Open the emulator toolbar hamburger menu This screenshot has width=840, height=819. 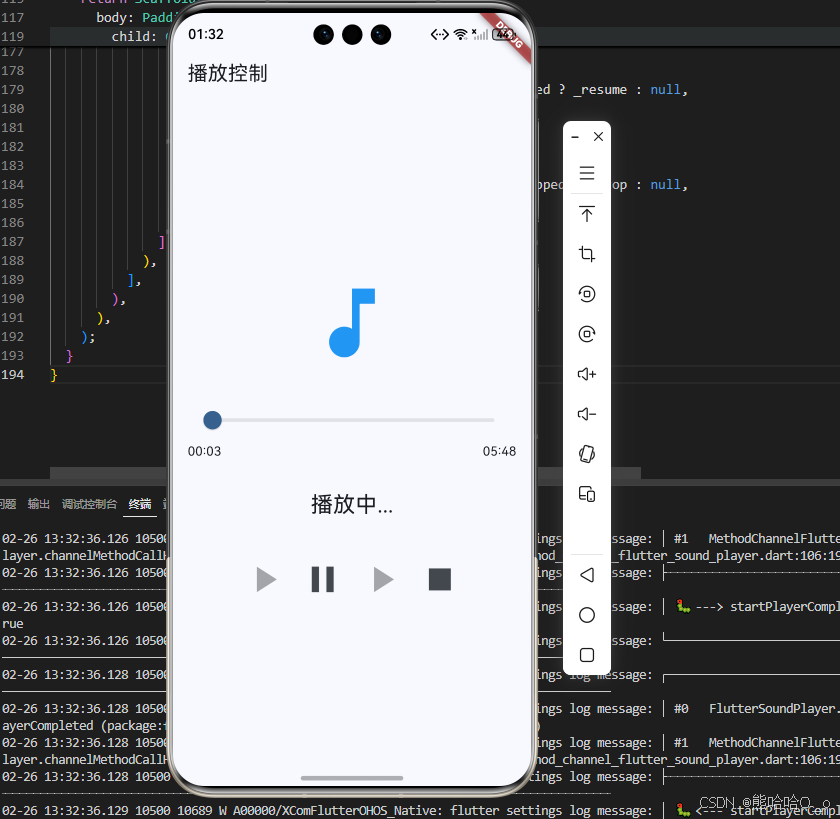coord(587,173)
